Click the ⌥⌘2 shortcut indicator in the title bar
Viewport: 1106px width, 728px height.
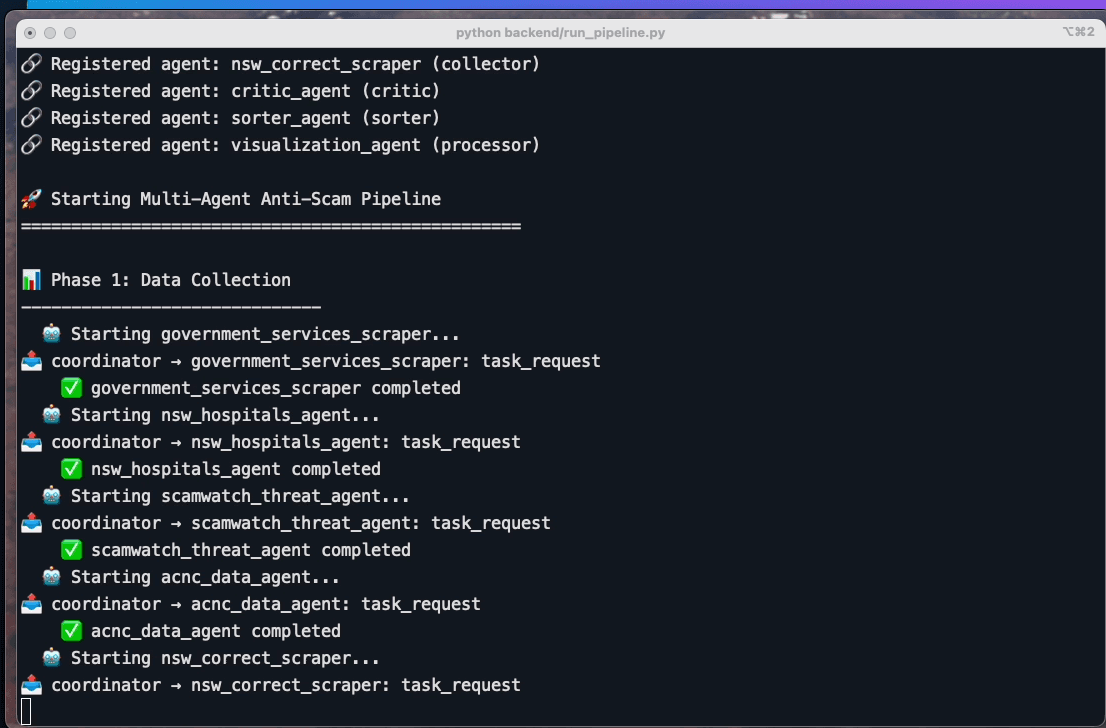click(1077, 32)
